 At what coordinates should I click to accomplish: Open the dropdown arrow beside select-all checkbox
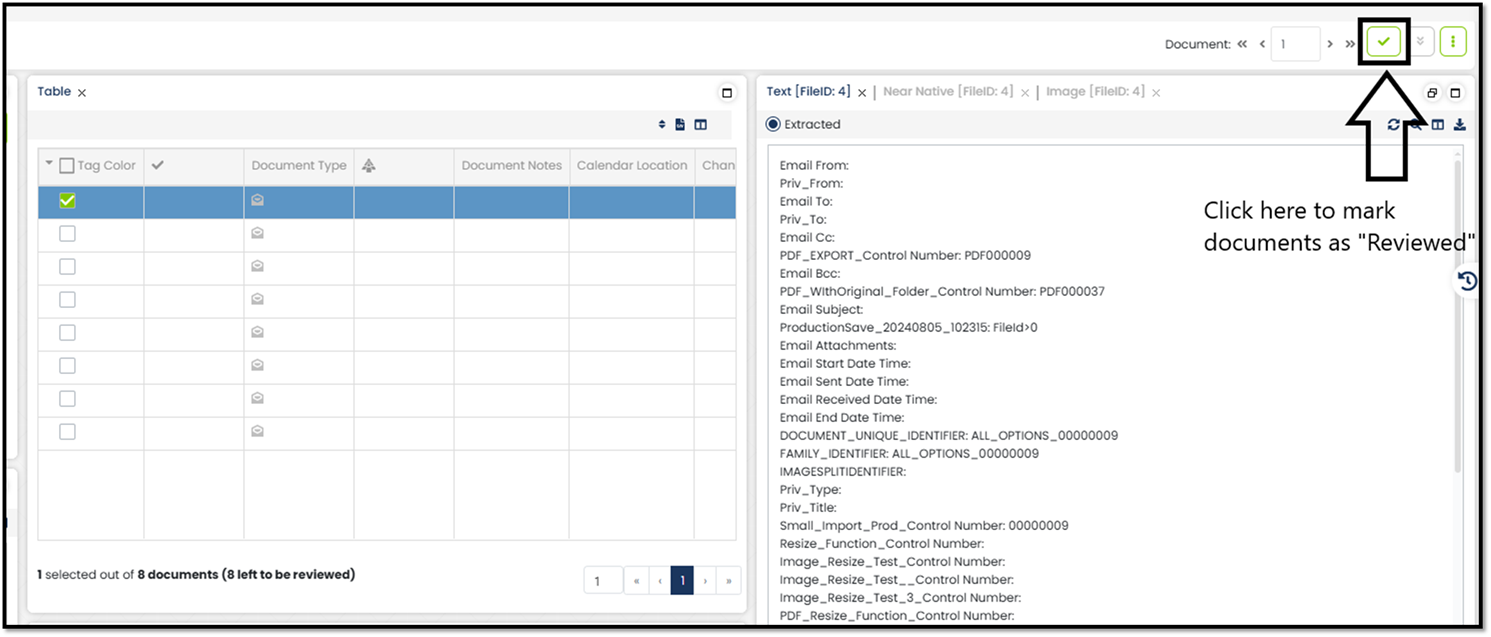point(49,163)
